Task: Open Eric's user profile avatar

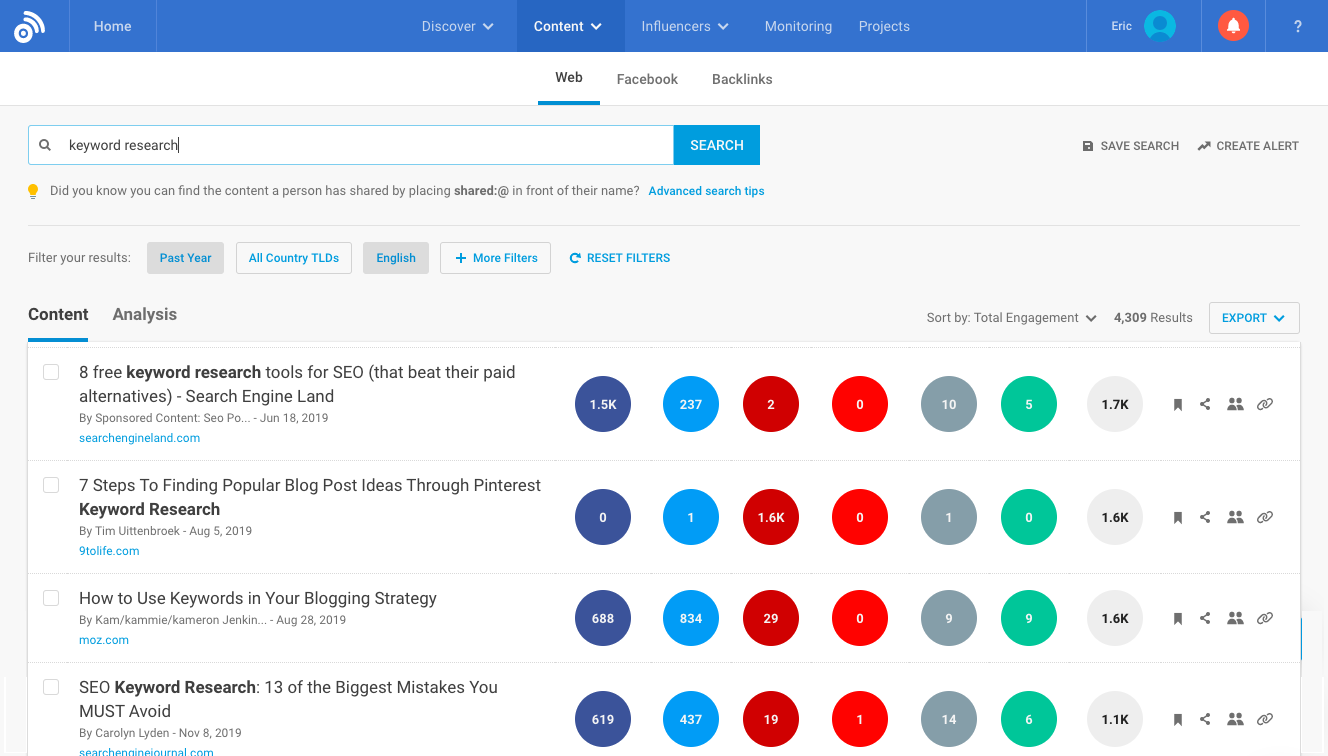Action: pyautogui.click(x=1160, y=26)
